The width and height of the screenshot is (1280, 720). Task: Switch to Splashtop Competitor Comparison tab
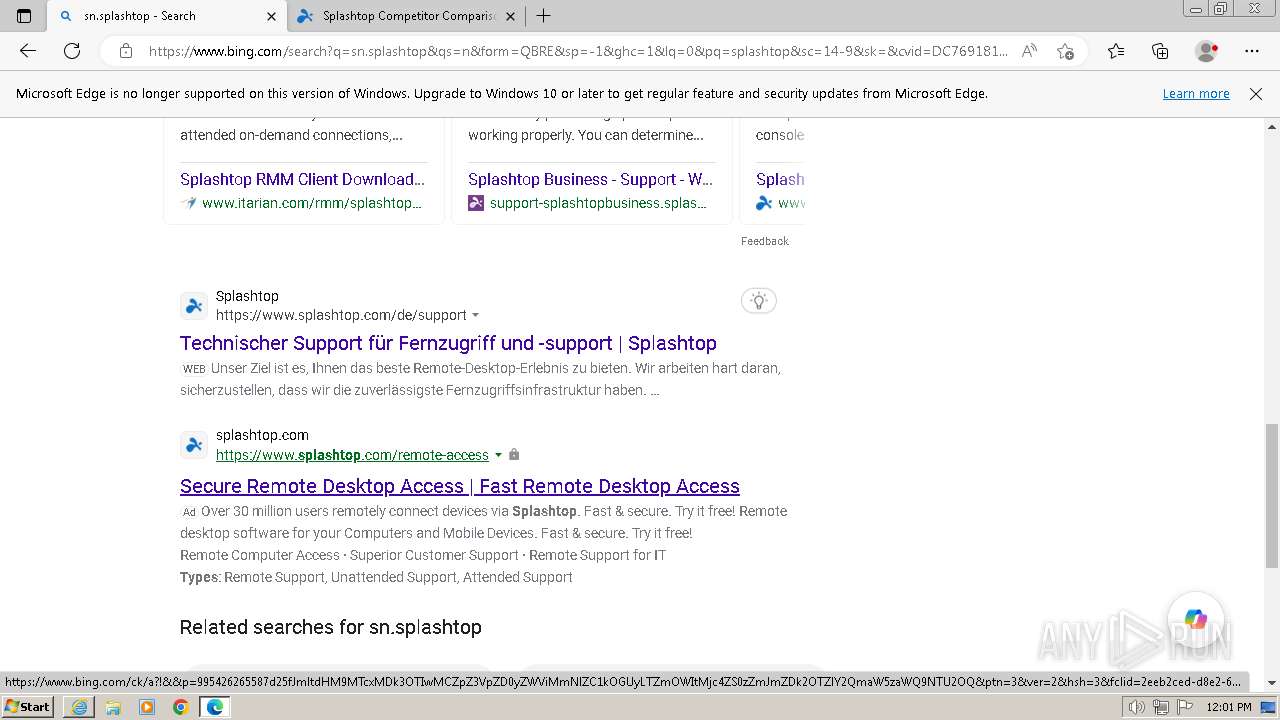(406, 16)
